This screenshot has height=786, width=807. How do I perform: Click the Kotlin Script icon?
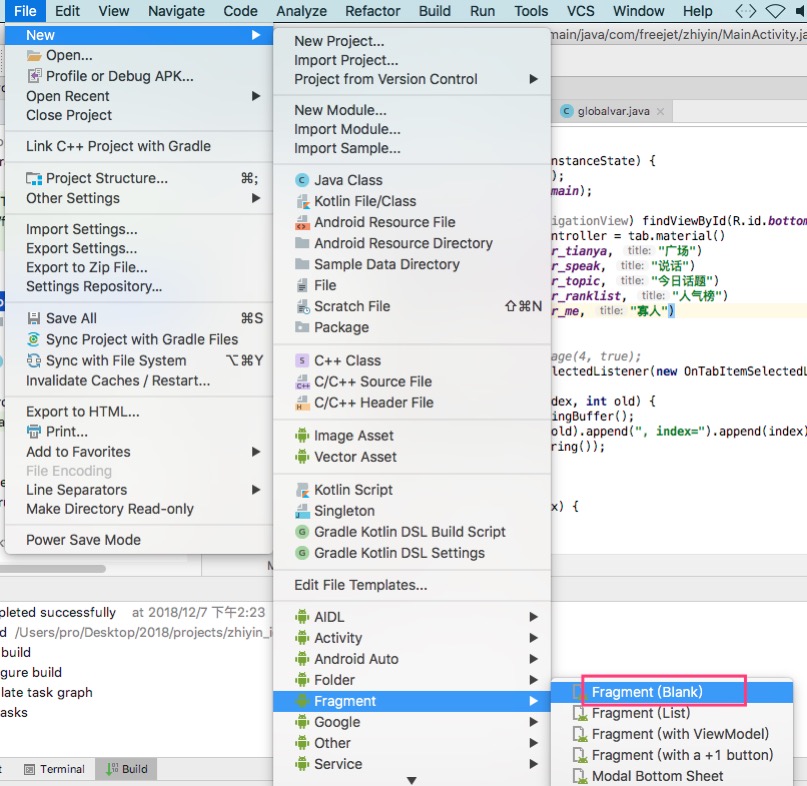coord(302,490)
